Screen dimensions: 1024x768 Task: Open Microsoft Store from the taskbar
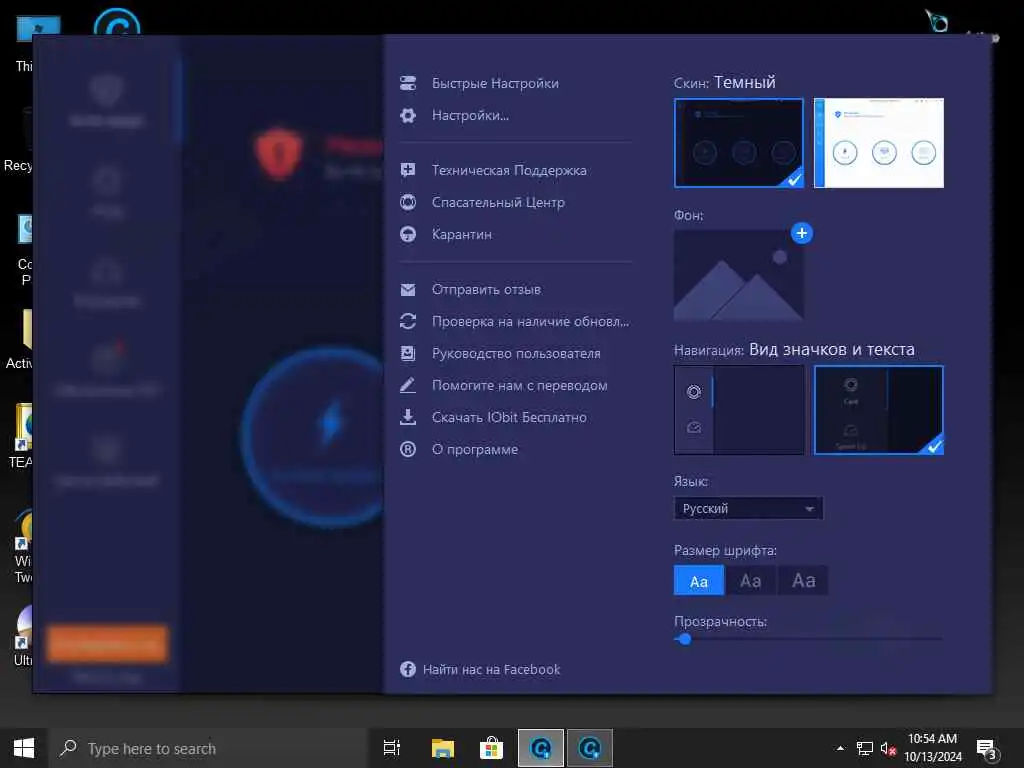(491, 748)
